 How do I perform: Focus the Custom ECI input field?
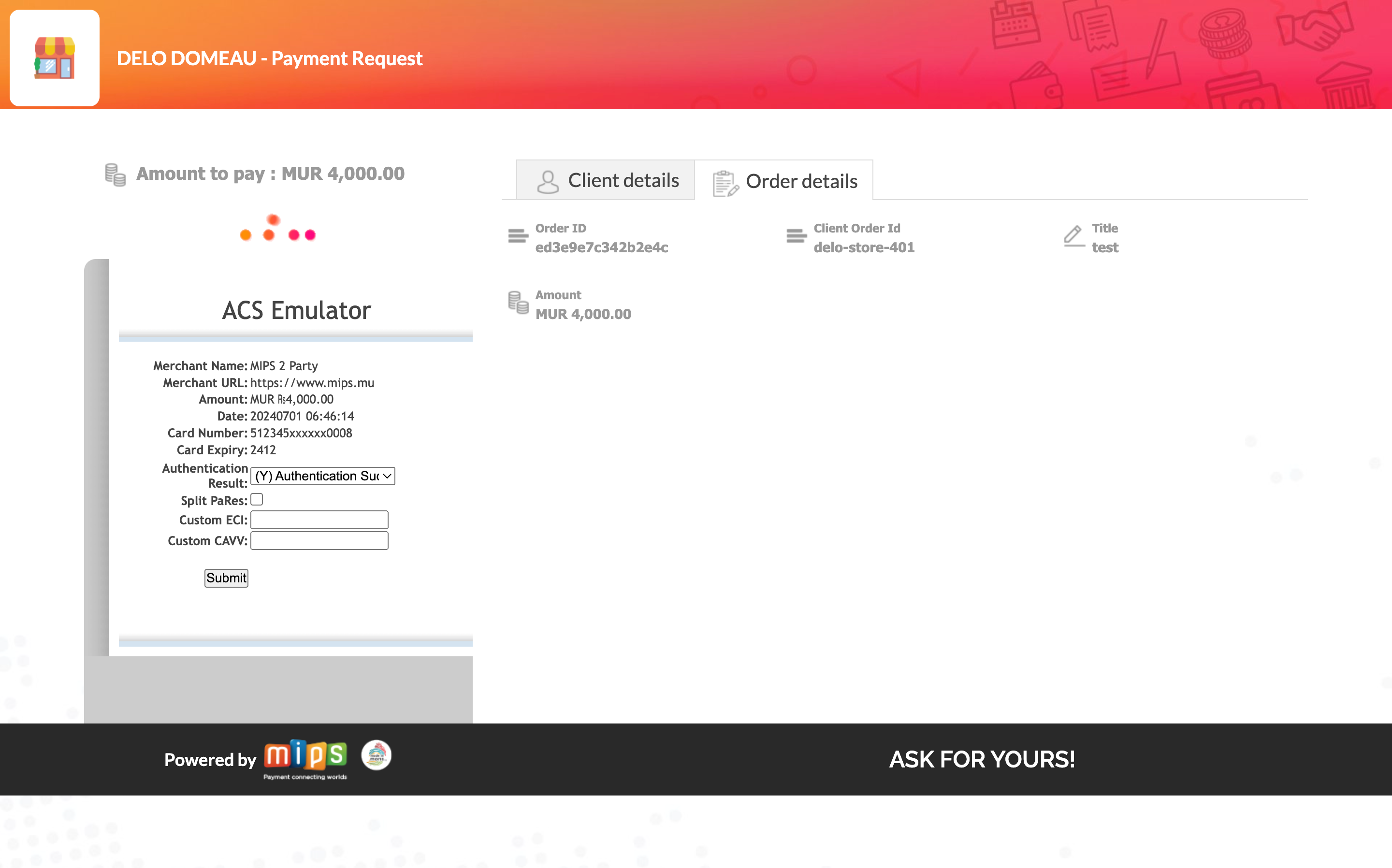(319, 520)
